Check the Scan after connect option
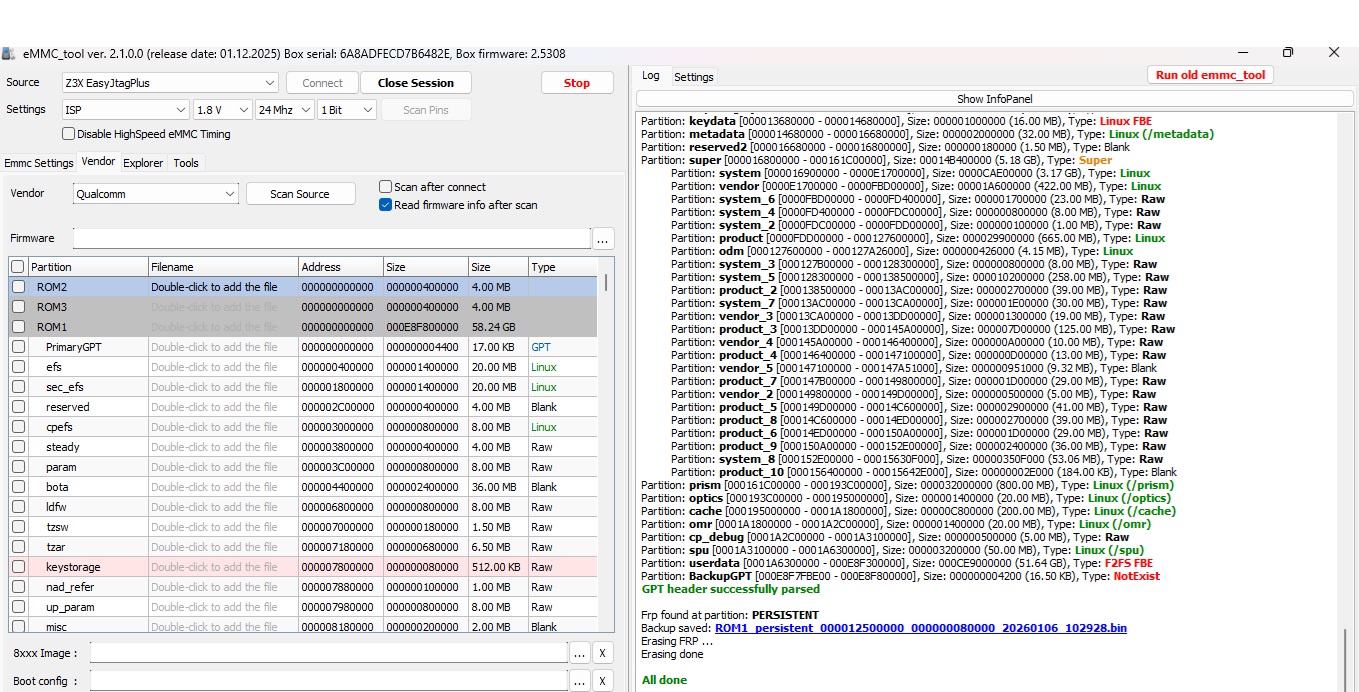This screenshot has width=1359, height=692. click(386, 187)
